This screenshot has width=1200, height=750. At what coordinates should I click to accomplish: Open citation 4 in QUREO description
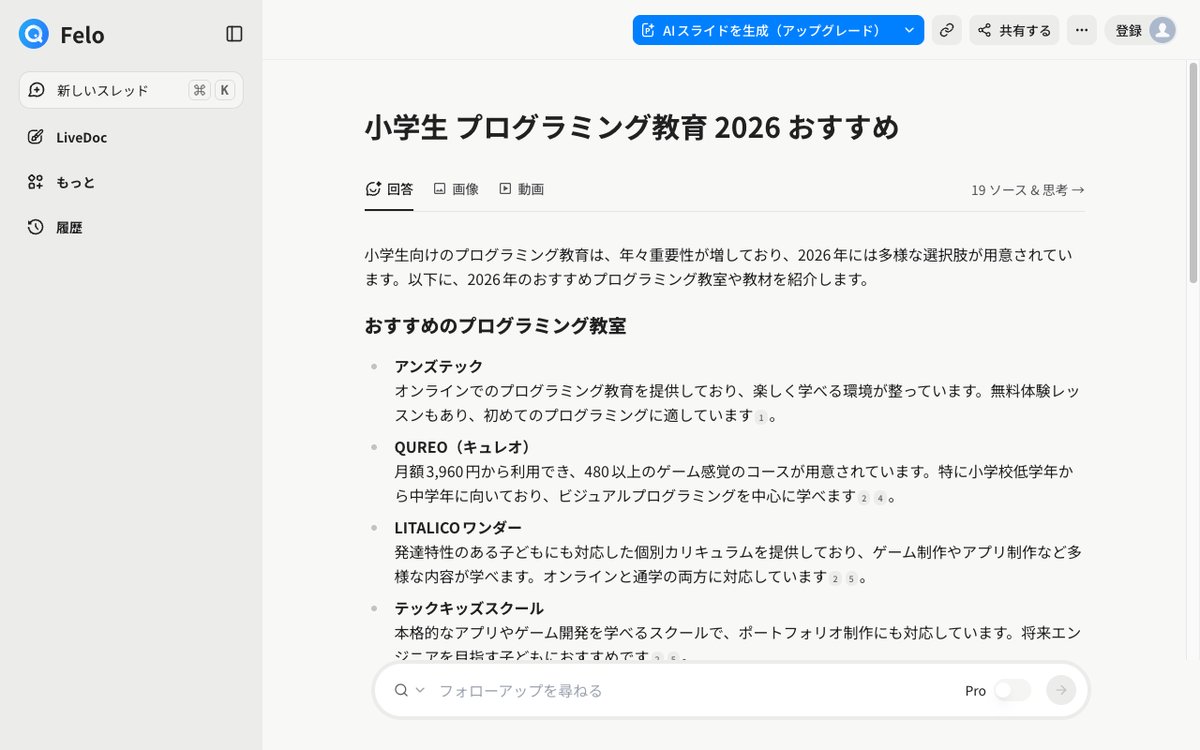tap(879, 498)
